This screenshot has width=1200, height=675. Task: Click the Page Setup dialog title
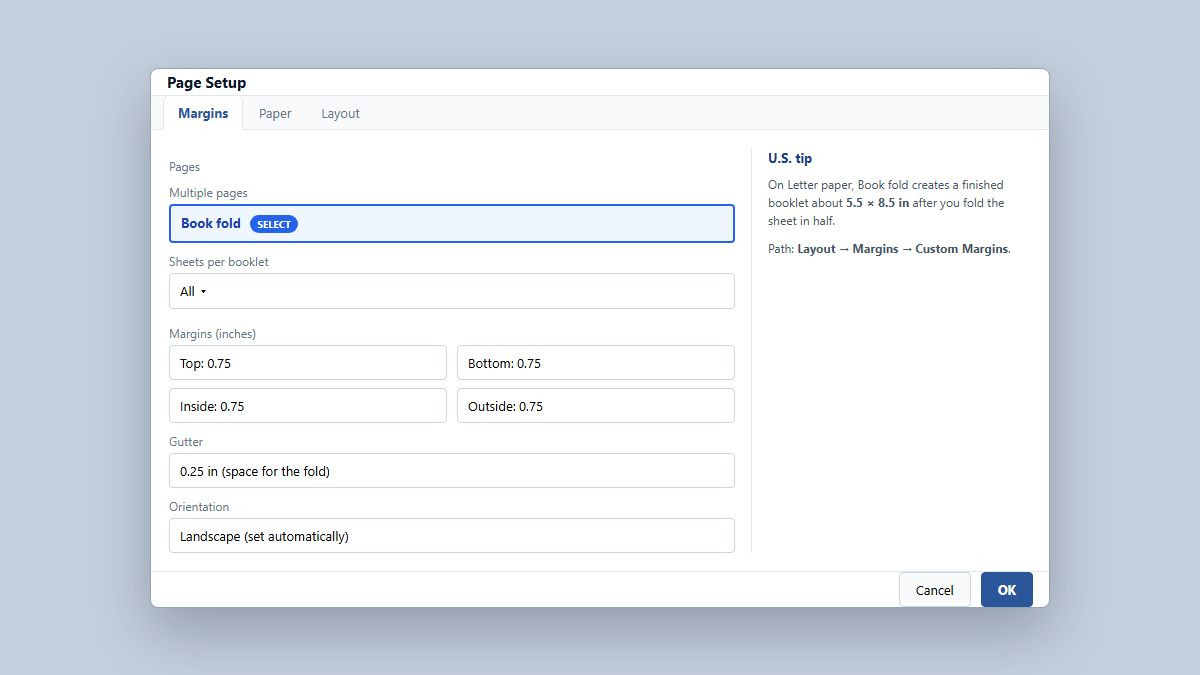[207, 82]
